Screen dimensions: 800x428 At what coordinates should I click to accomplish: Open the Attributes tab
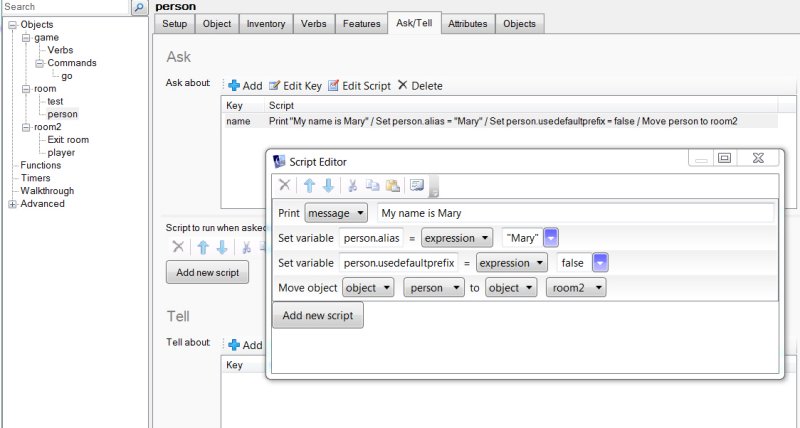tap(468, 23)
